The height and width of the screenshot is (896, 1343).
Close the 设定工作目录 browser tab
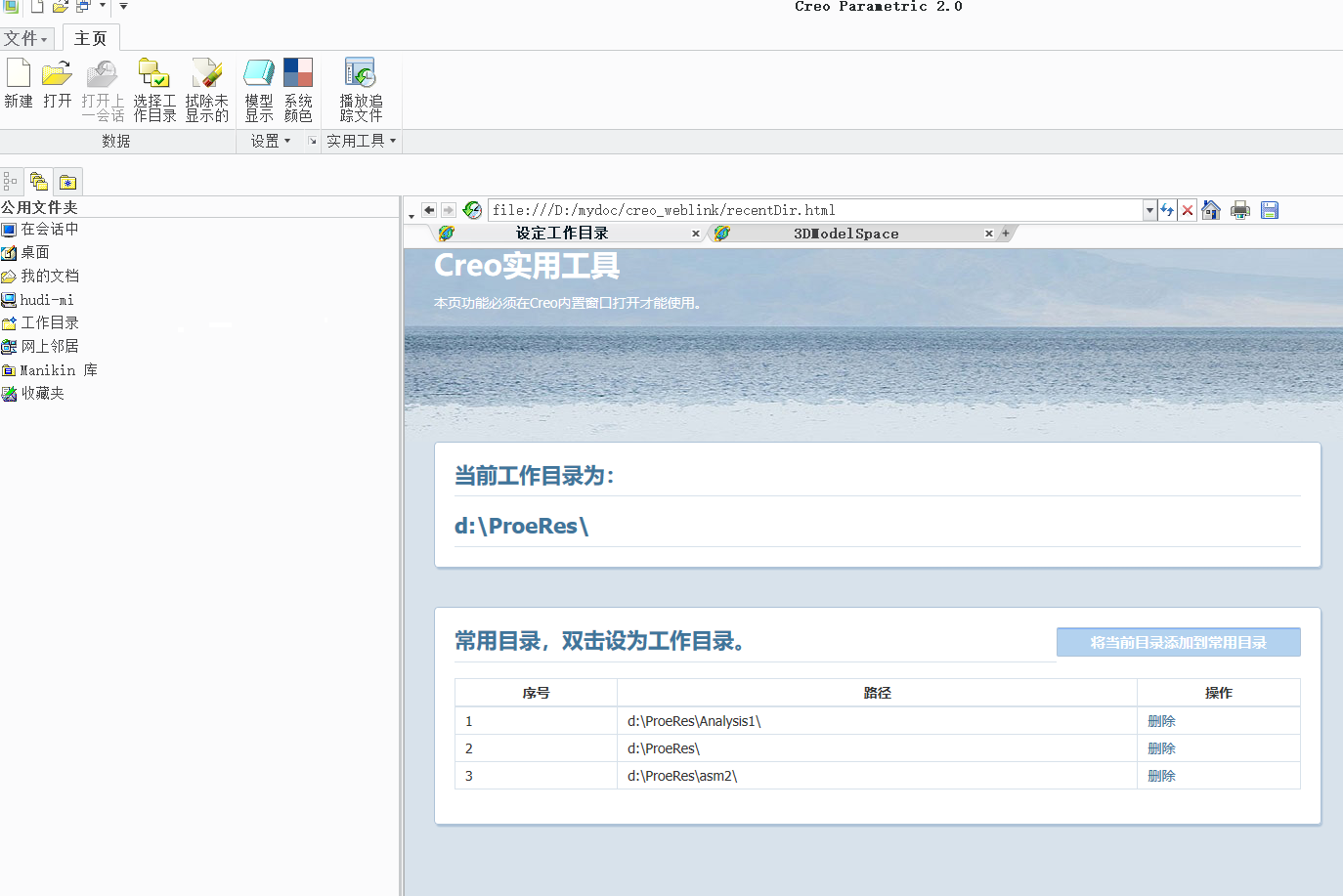pos(696,234)
